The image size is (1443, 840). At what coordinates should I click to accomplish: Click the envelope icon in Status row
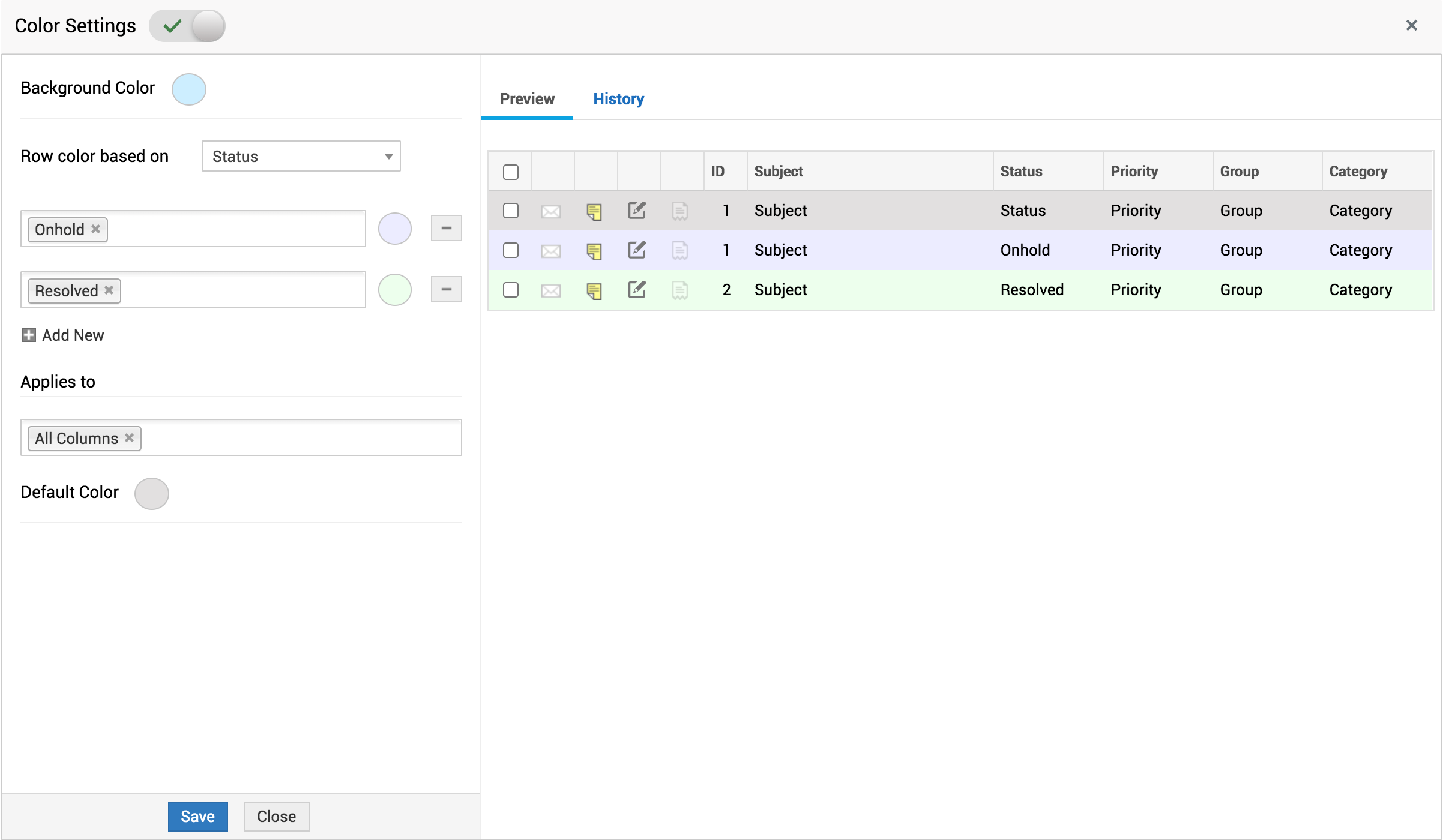(550, 211)
